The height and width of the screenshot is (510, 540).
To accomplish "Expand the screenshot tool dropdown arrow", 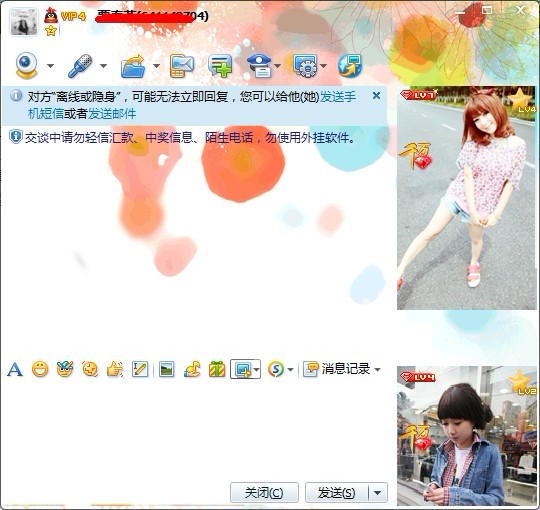I will 257,370.
